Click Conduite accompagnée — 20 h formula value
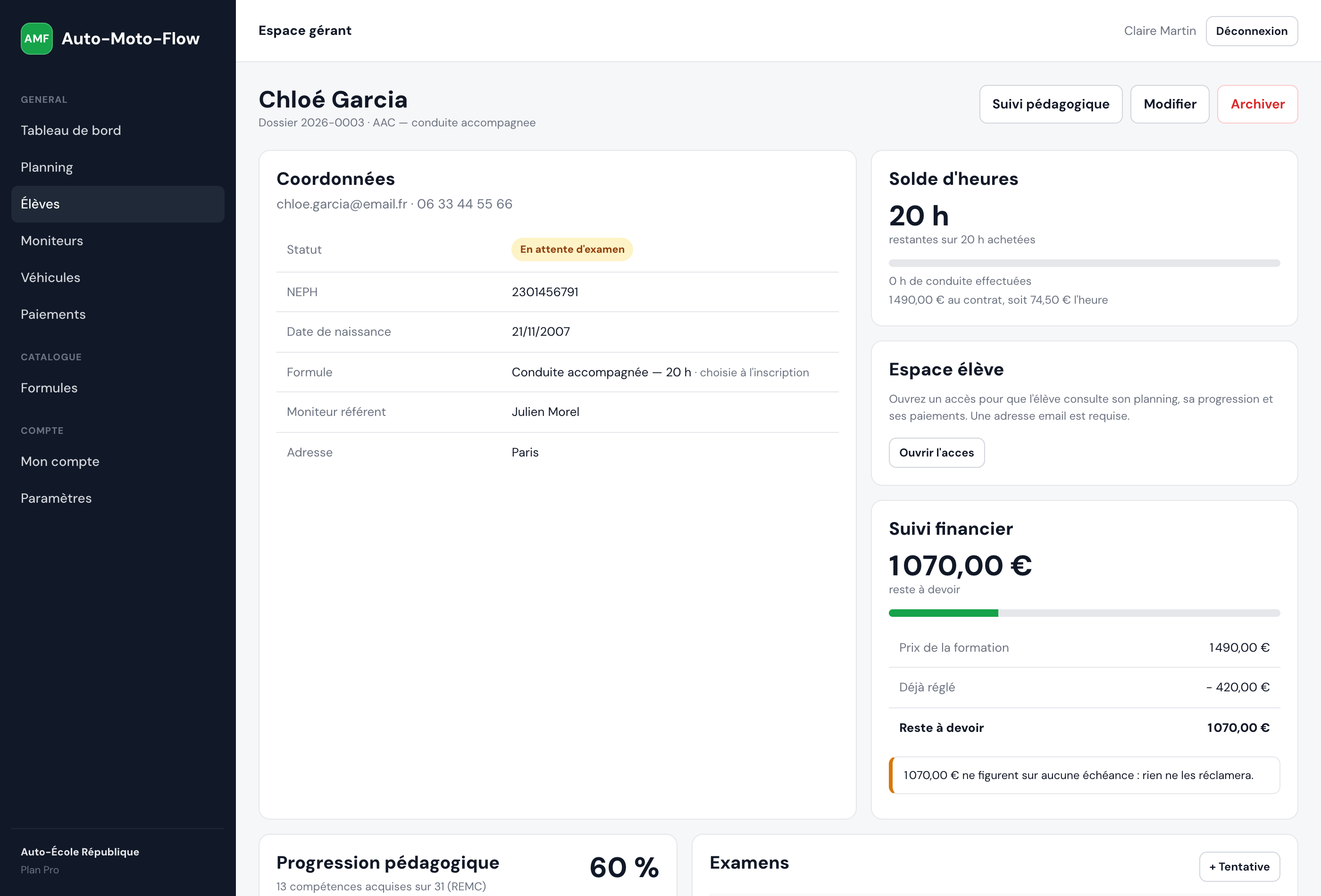This screenshot has width=1321, height=896. pos(602,372)
